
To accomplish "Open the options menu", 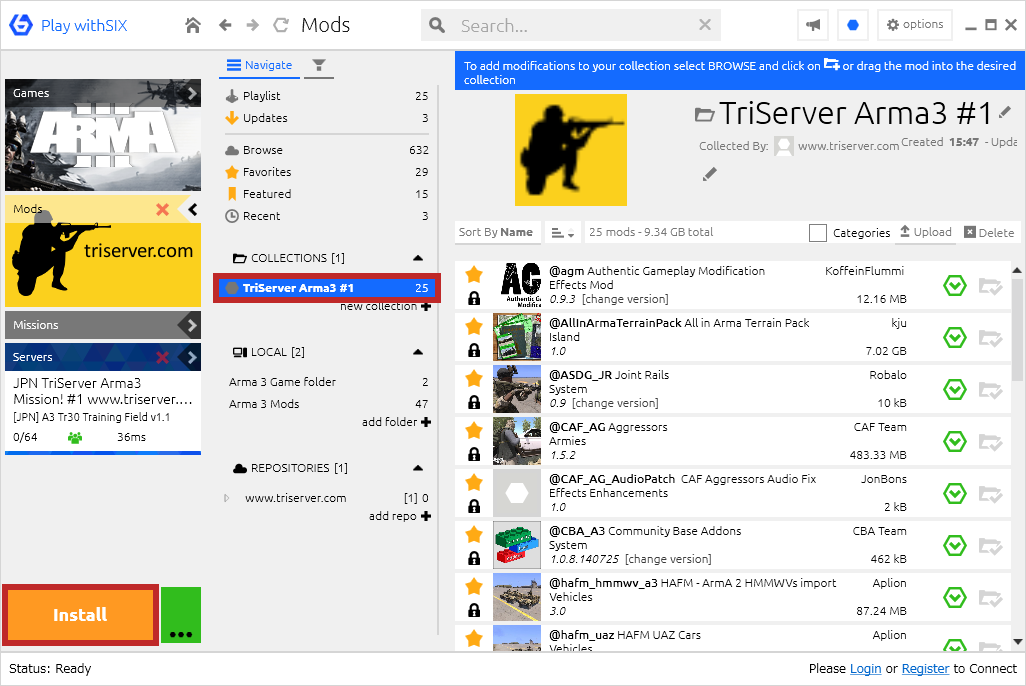I will pyautogui.click(x=915, y=25).
